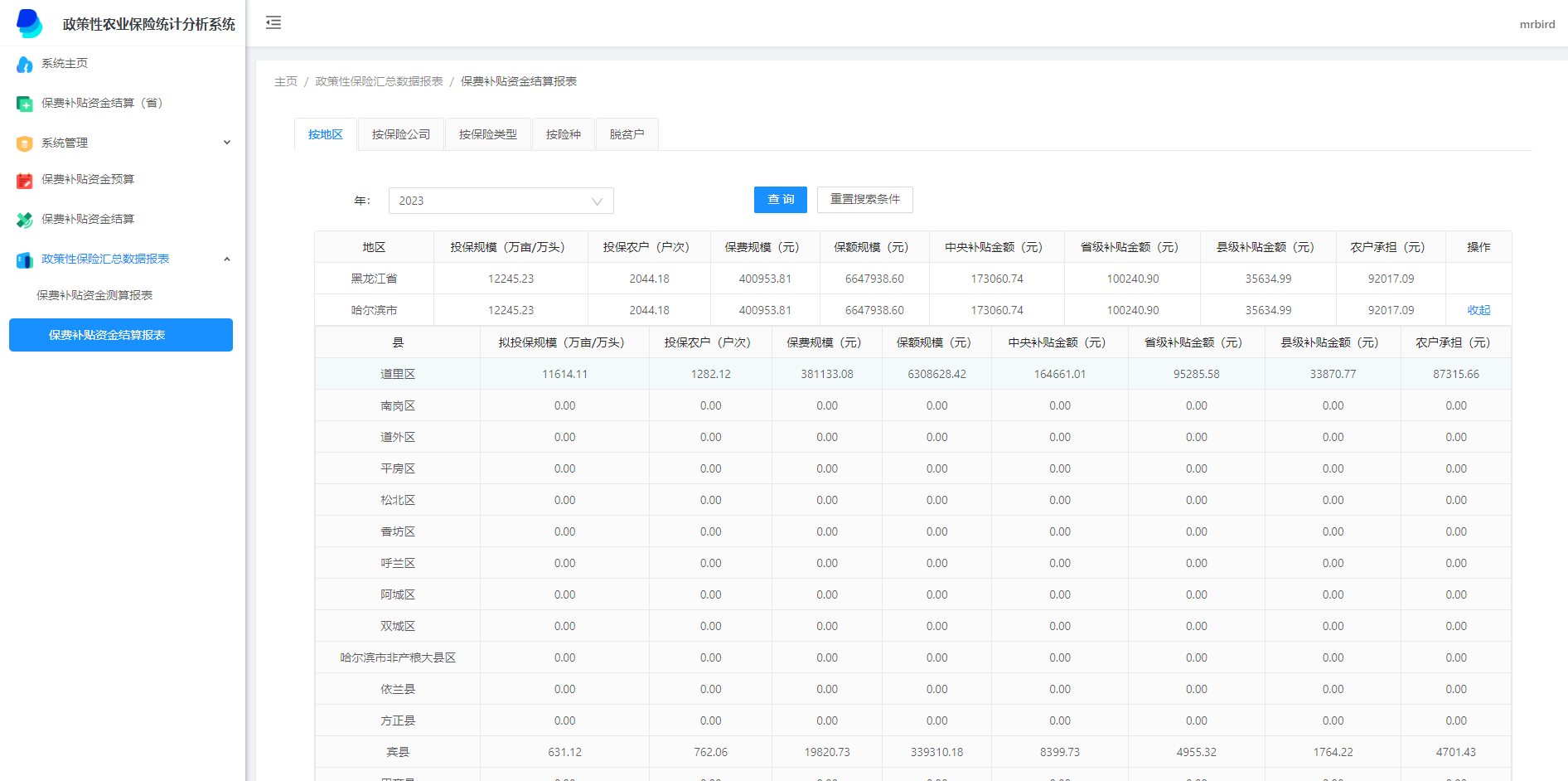
Task: Click the 县 column header
Action: point(398,342)
